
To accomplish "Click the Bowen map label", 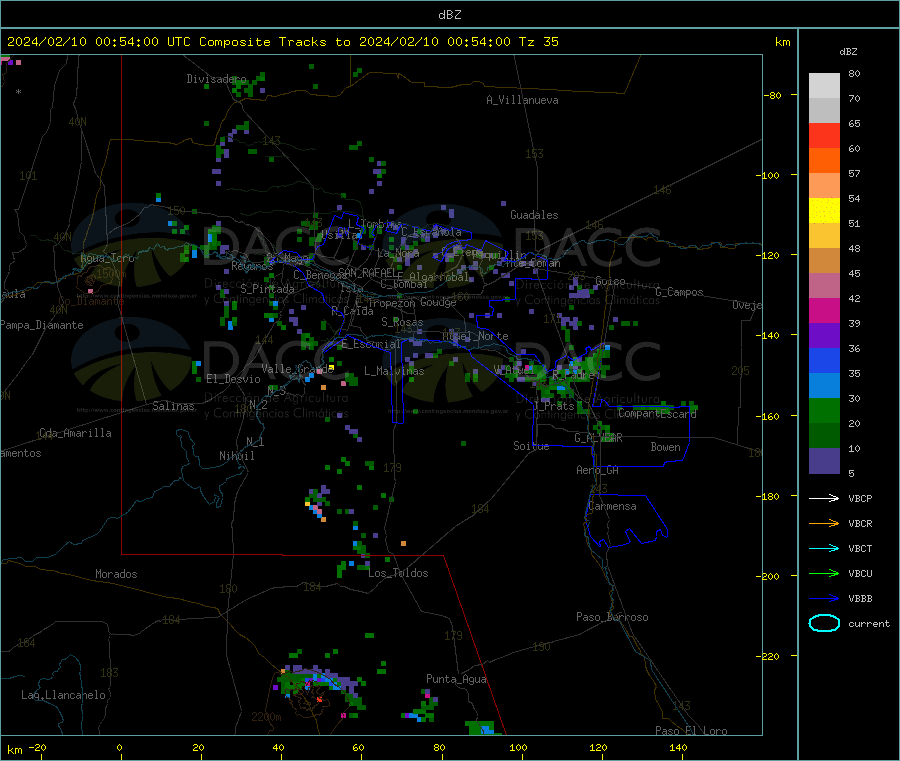I will [665, 447].
